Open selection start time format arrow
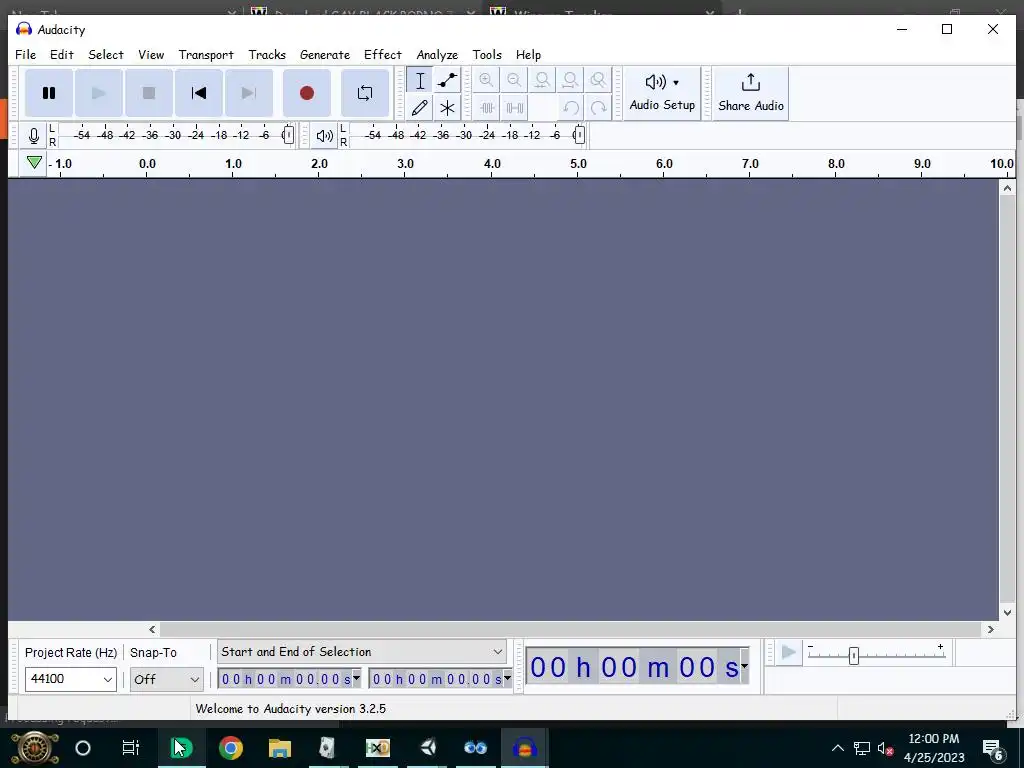This screenshot has height=768, width=1024. (x=357, y=678)
